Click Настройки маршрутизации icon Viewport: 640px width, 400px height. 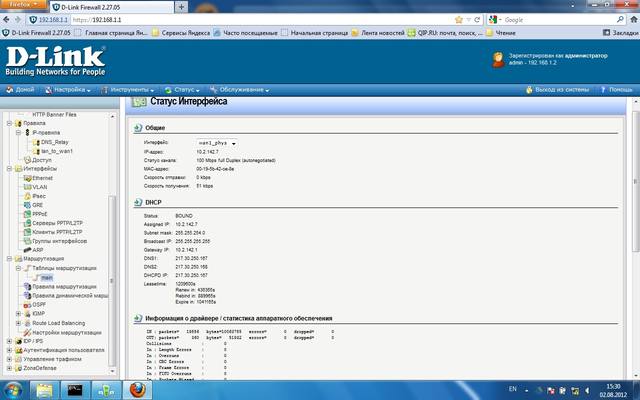(x=27, y=333)
